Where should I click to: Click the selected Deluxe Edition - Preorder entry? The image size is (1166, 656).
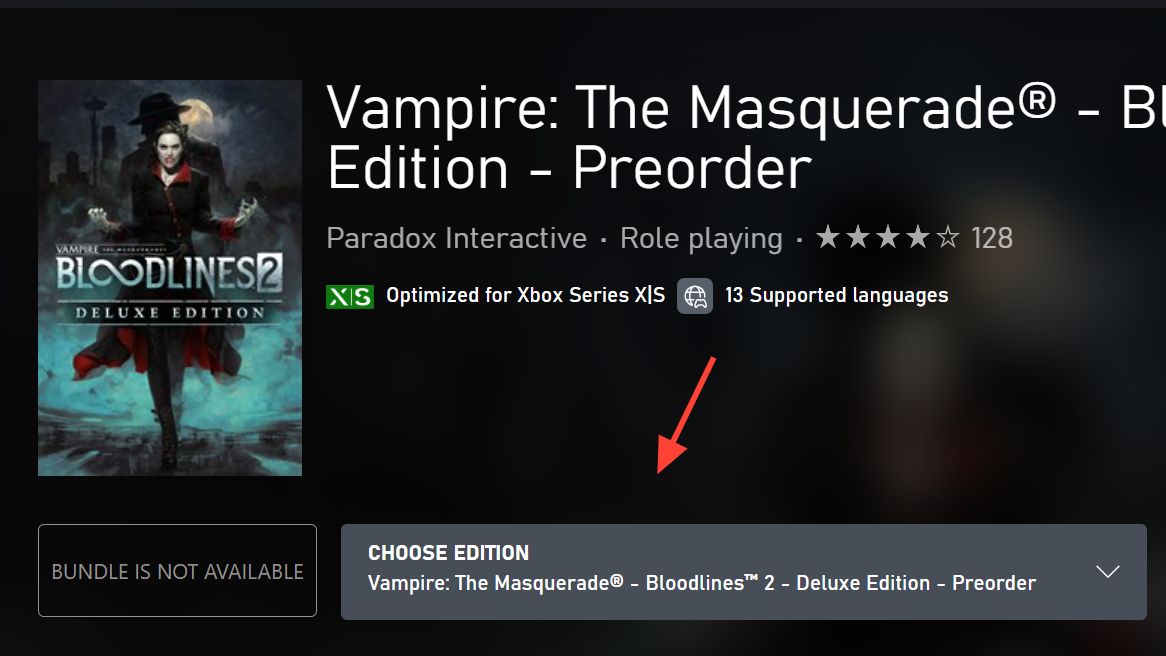click(701, 583)
